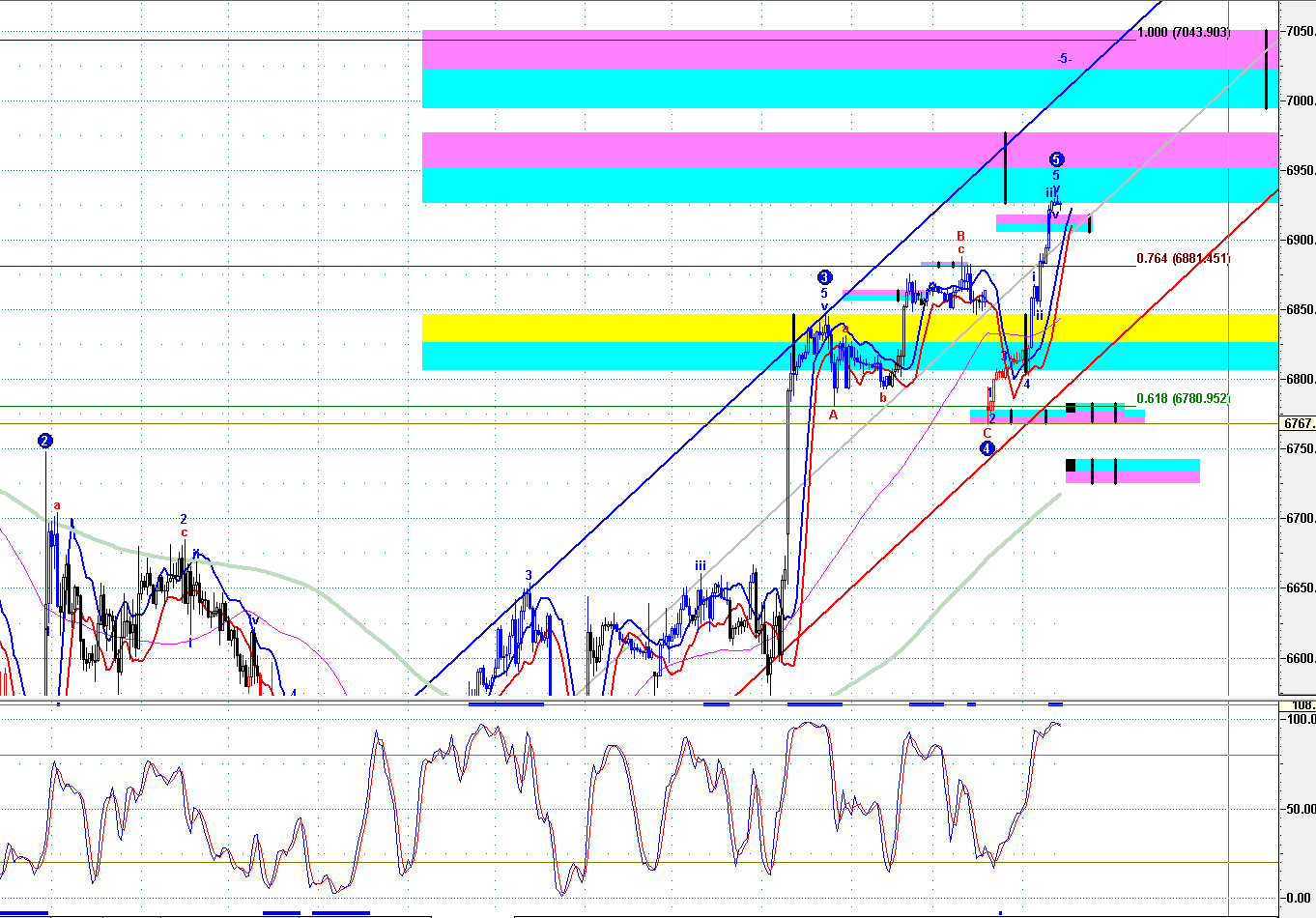The height and width of the screenshot is (918, 1316).
Task: Click the red uppercase C wave label
Action: tap(987, 433)
